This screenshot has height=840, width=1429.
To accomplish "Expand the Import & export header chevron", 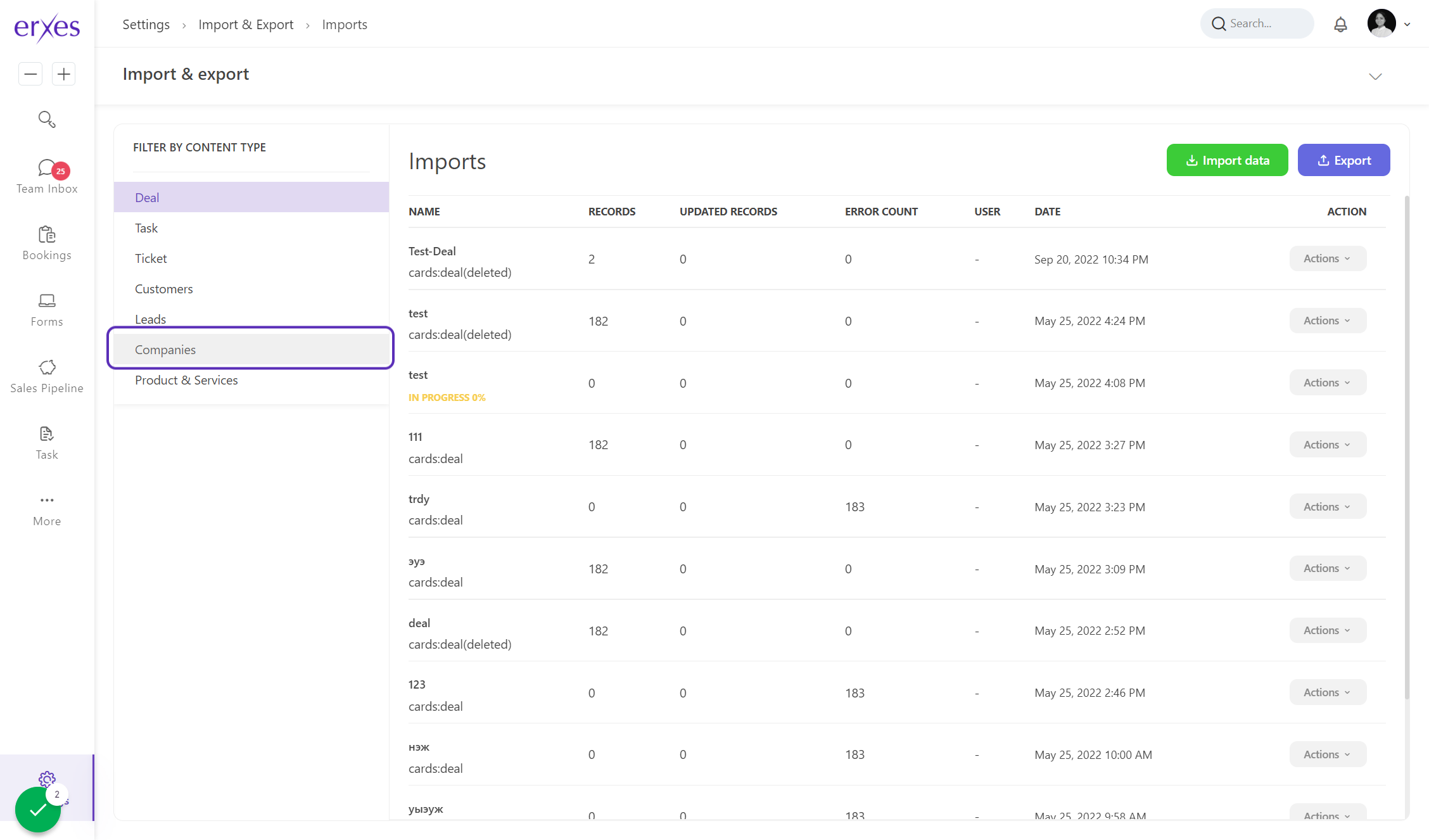I will [x=1375, y=76].
